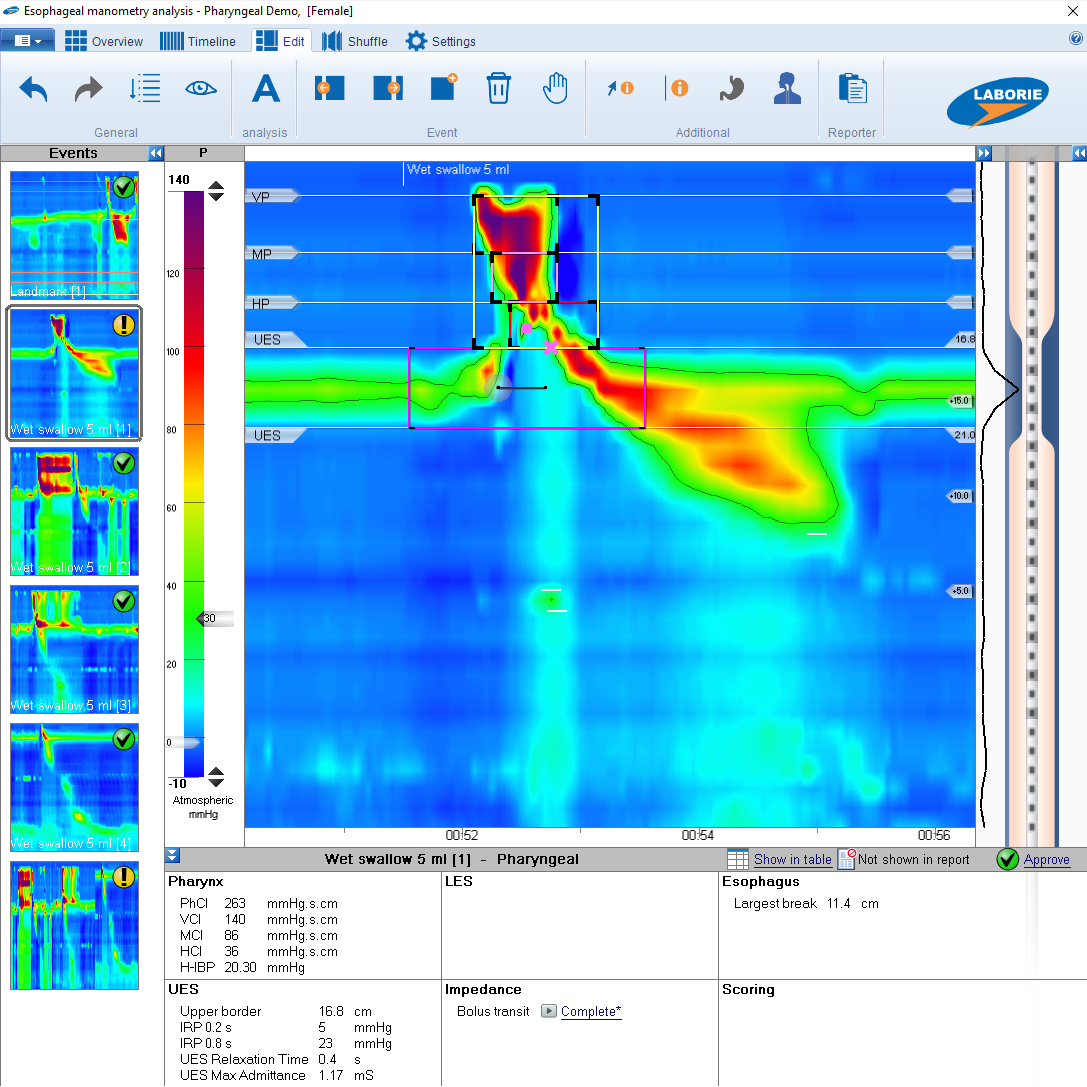Increase upper pressure scale limit arrow
Screen dimensions: 1087x1087
(x=216, y=186)
